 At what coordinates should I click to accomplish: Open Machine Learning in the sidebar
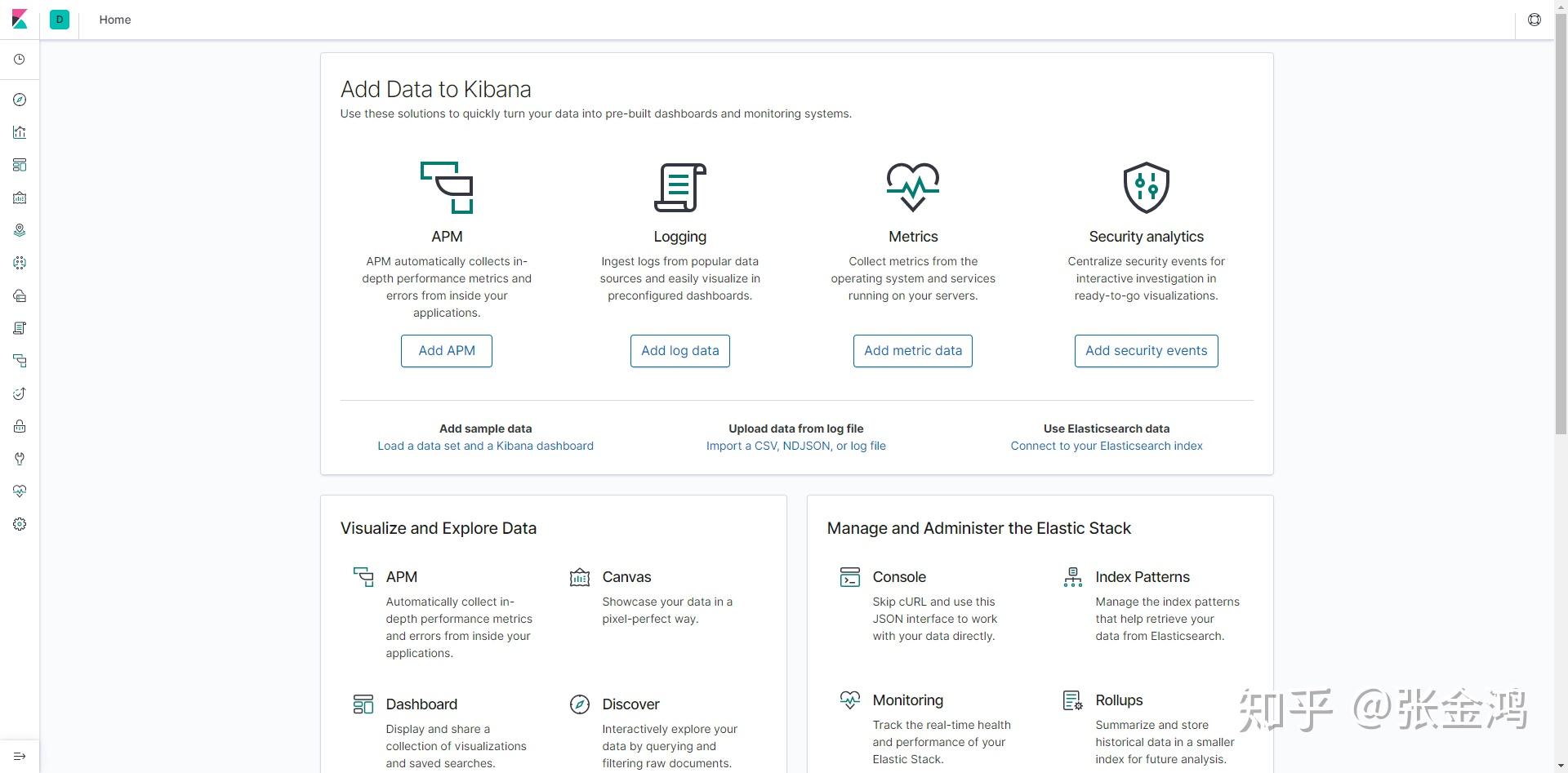(x=20, y=263)
